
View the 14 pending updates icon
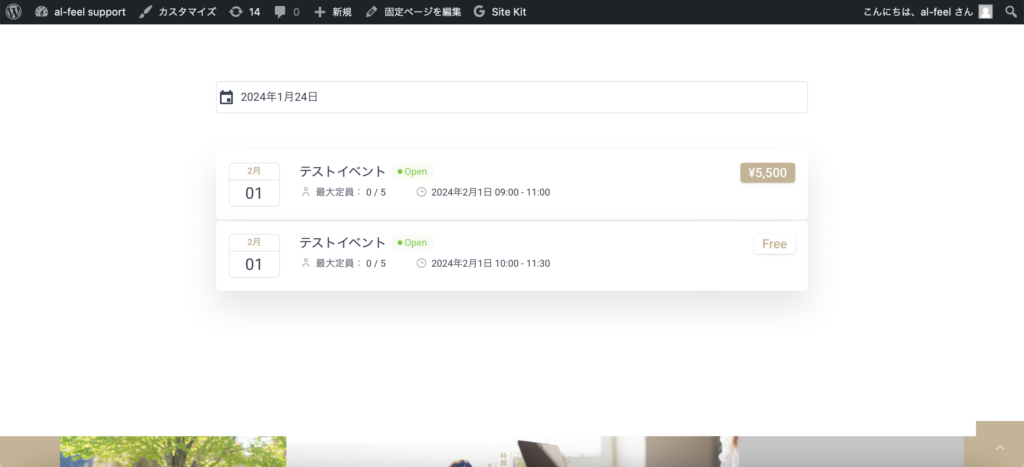(236, 12)
